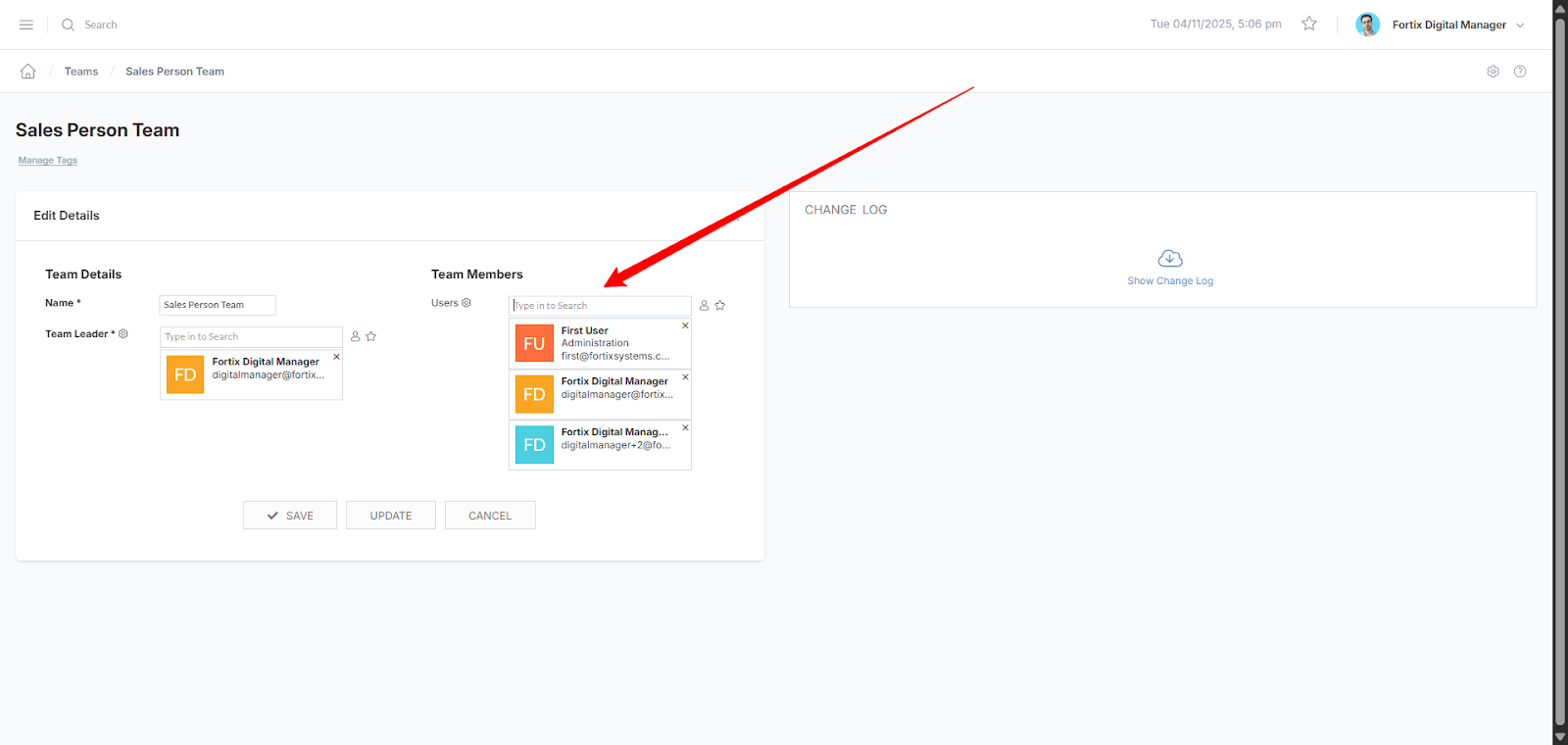Image resolution: width=1568 pixels, height=745 pixels.
Task: Remove Fortix Digital Manager team leader
Action: pos(336,357)
